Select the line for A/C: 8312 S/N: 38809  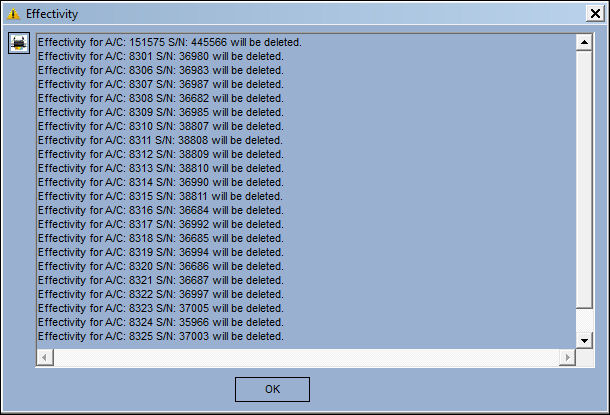point(161,154)
